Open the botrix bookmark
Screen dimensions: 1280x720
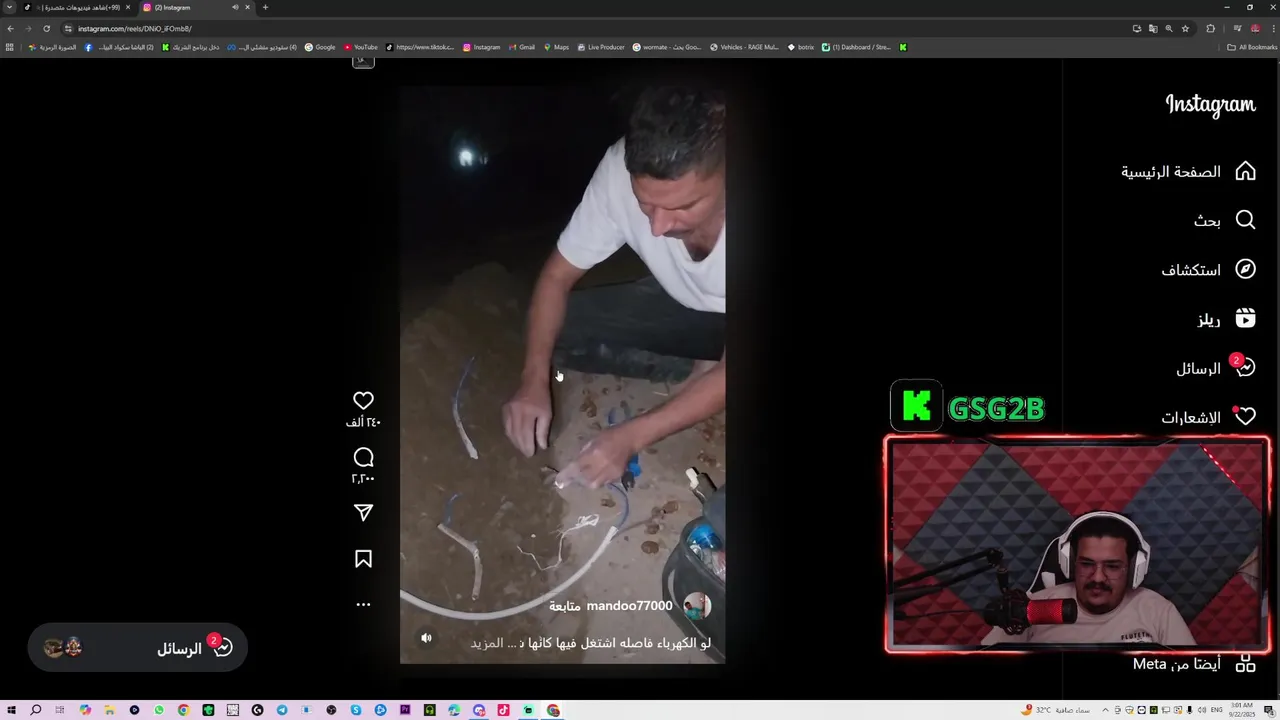(801, 47)
